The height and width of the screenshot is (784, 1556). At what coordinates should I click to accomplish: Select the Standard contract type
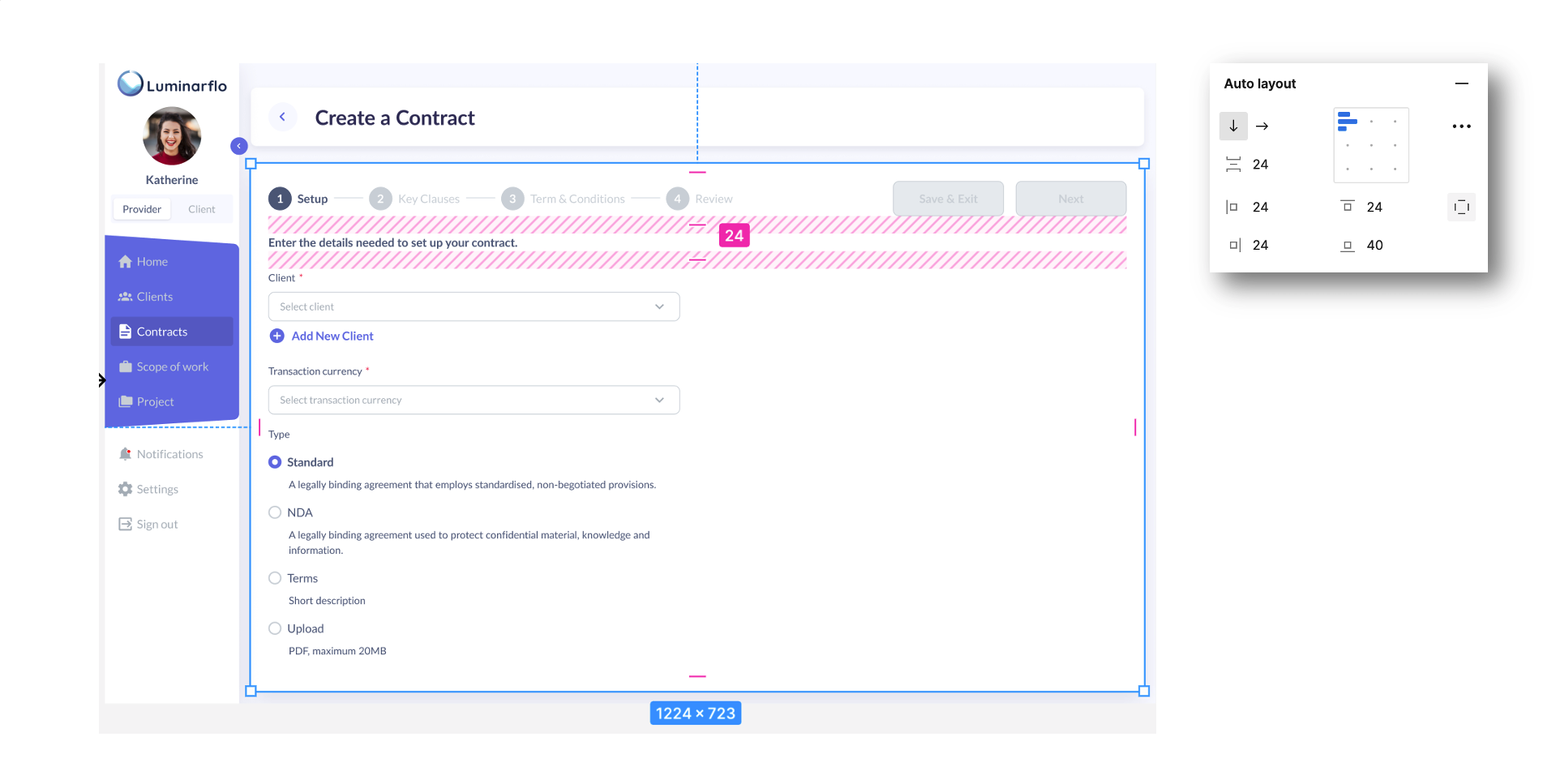click(x=275, y=462)
